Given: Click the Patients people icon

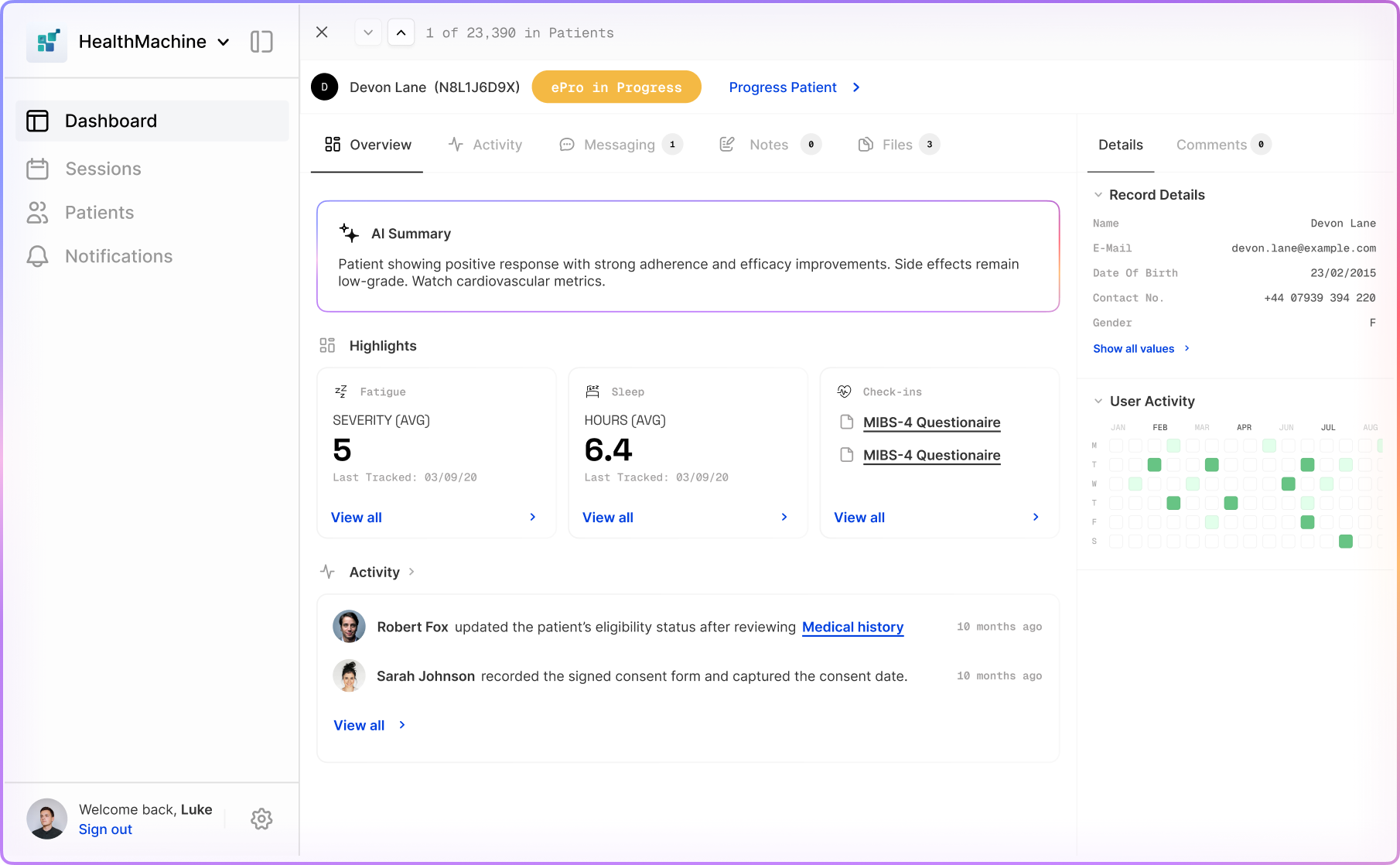Looking at the screenshot, I should point(37,213).
